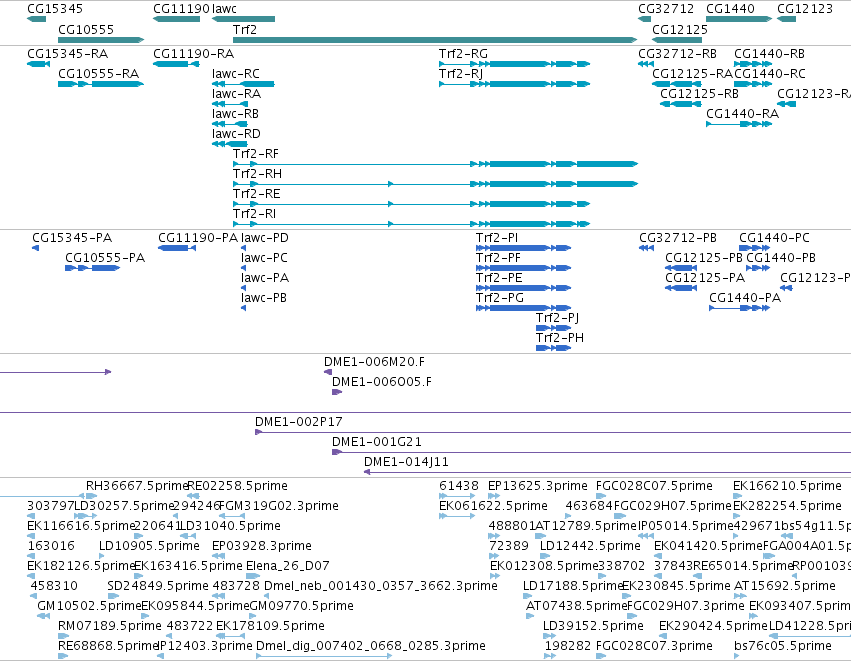Select transcript Trf2-RI
Screen dimensions: 851x661
(411, 224)
